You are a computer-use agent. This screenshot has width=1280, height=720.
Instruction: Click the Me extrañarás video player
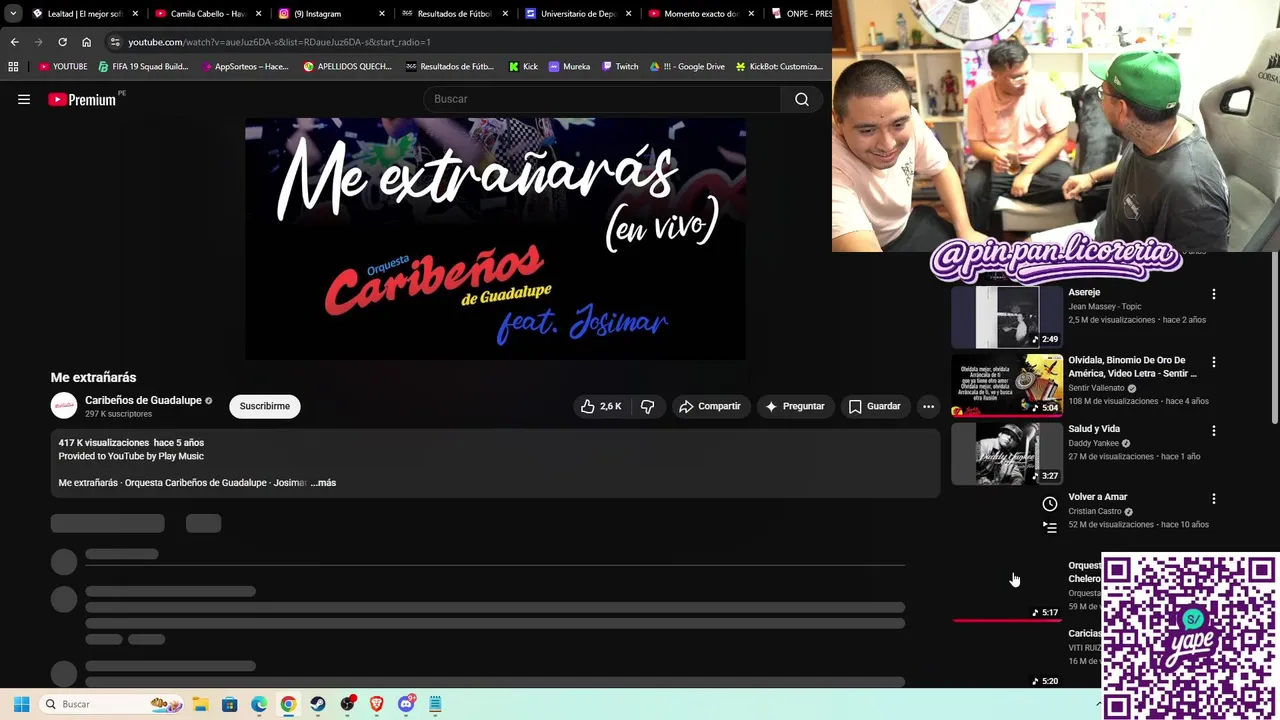(x=495, y=239)
